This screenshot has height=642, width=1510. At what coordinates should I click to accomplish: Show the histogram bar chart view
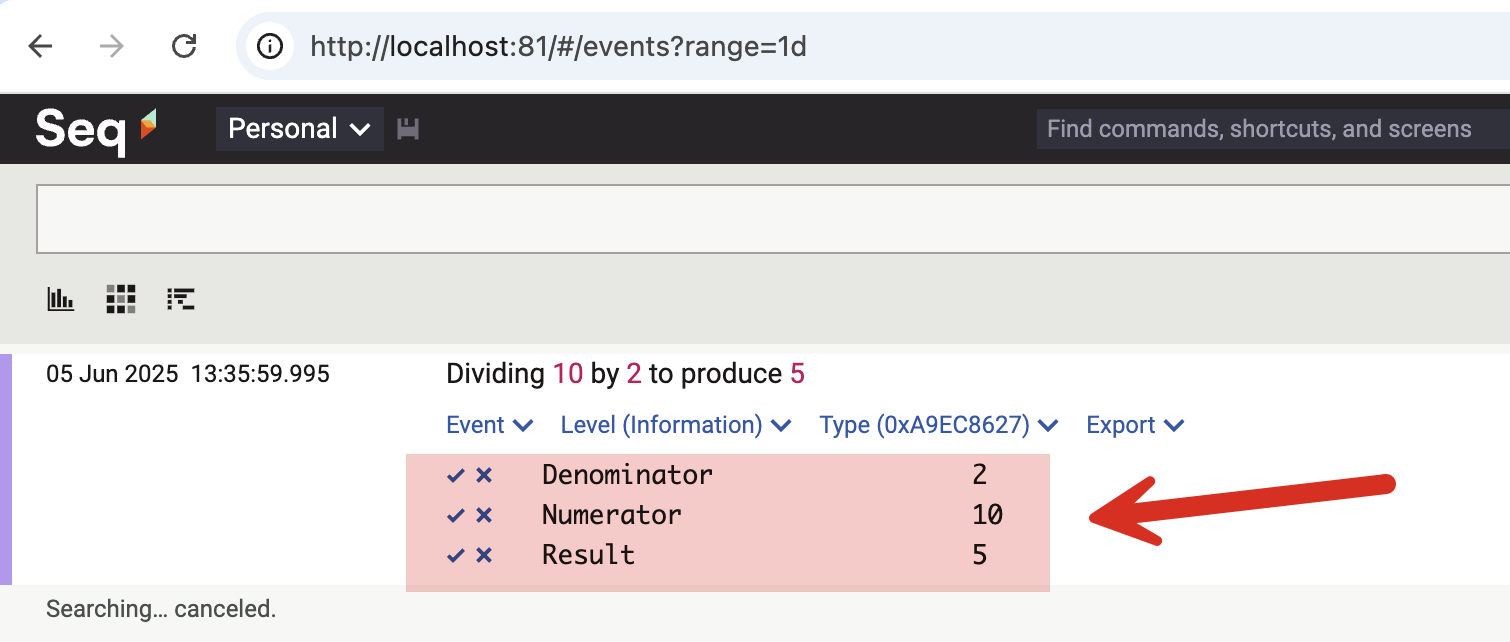(x=61, y=298)
